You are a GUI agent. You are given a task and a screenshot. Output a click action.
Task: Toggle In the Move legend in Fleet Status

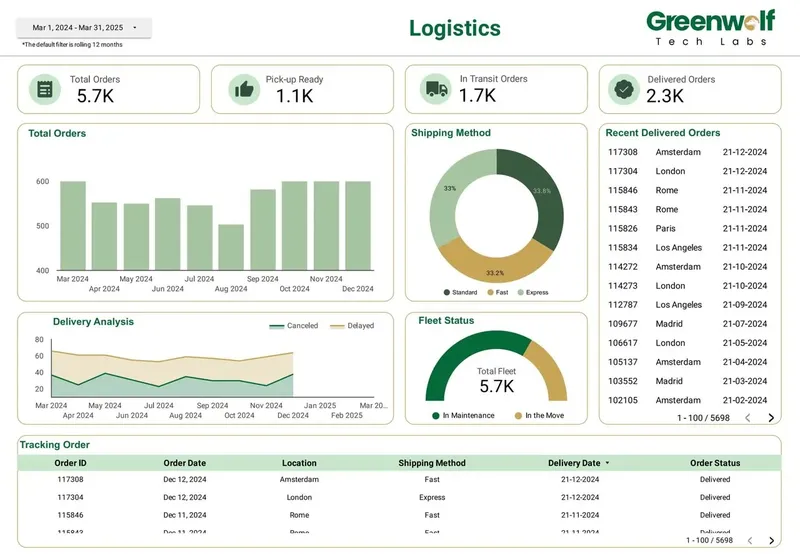point(539,415)
